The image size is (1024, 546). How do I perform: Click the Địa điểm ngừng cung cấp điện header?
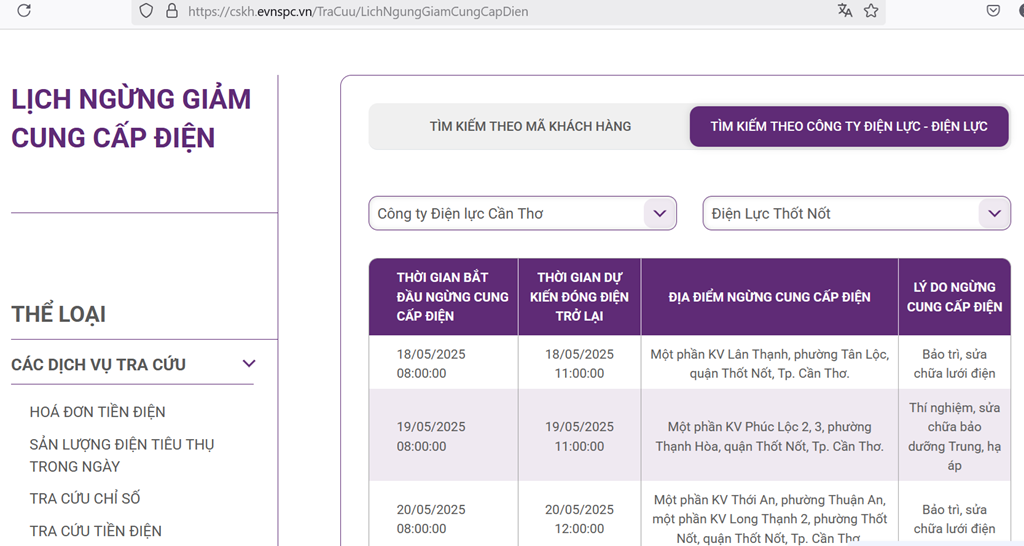tap(769, 297)
